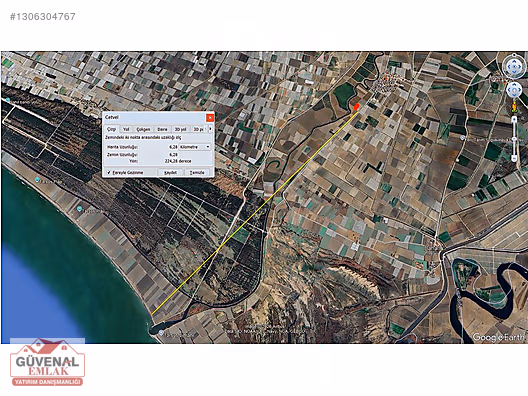Click the look-around up arrow on compass

tap(514, 61)
